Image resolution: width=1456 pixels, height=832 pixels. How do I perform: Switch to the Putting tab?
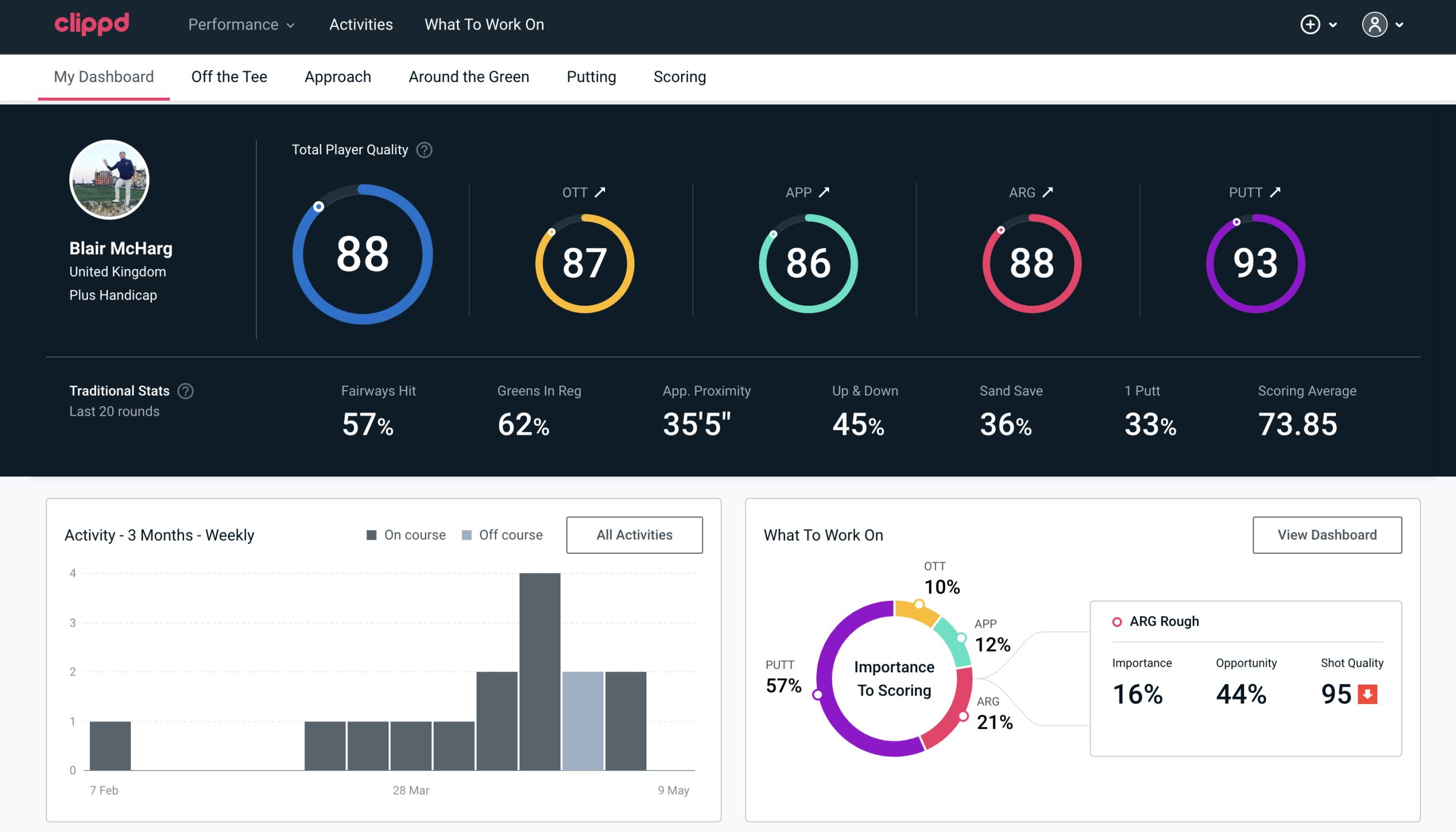tap(591, 75)
